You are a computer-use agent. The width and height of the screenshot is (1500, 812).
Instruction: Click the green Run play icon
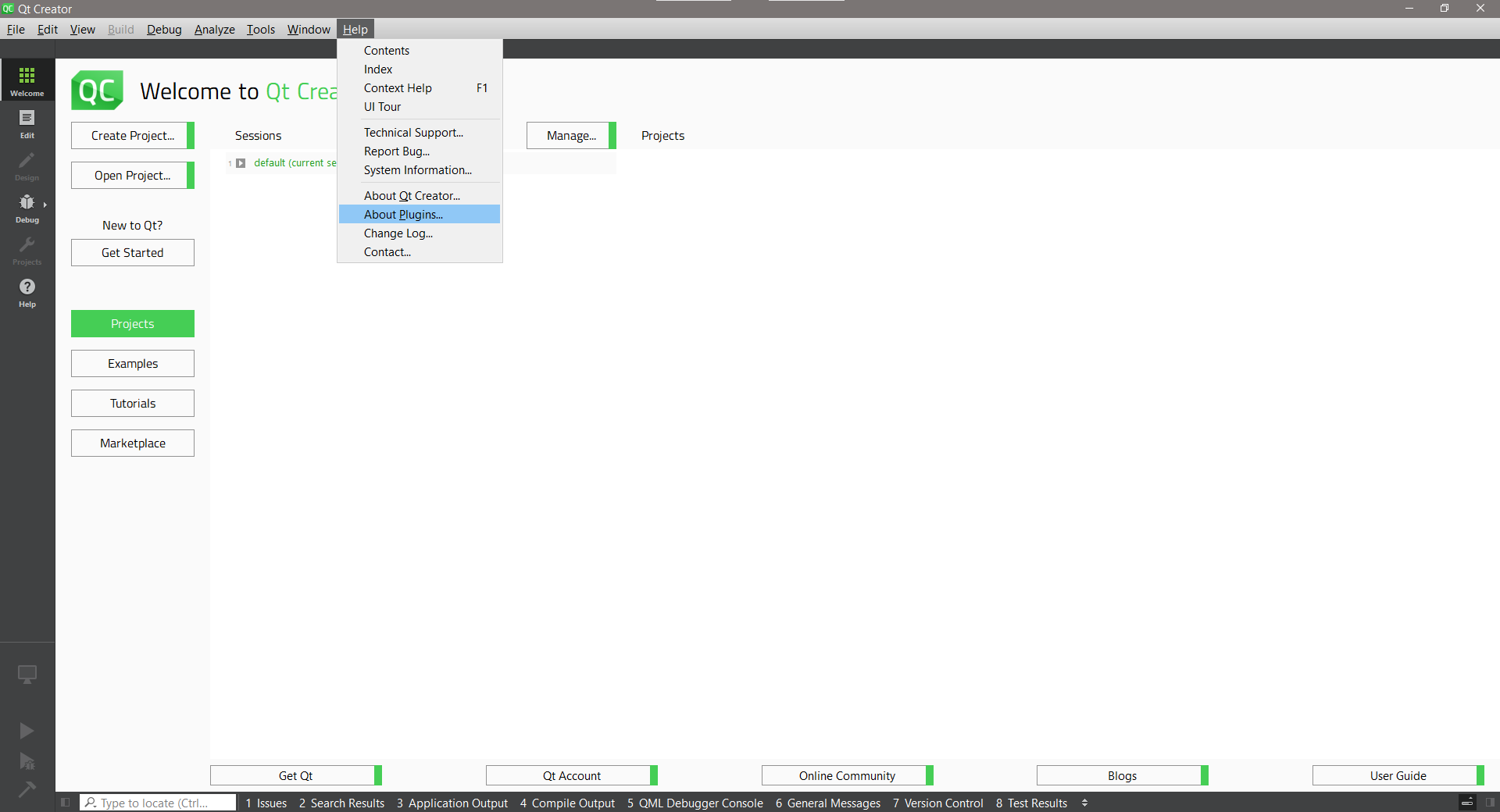[27, 730]
